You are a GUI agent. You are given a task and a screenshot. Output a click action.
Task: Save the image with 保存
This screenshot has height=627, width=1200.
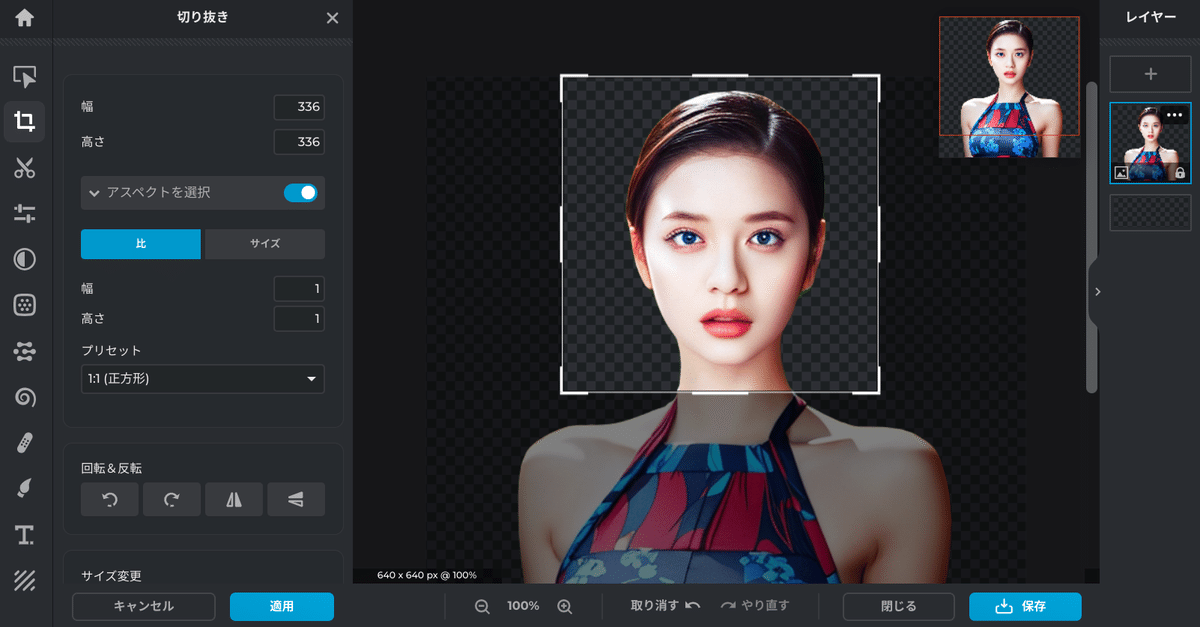pos(1025,607)
